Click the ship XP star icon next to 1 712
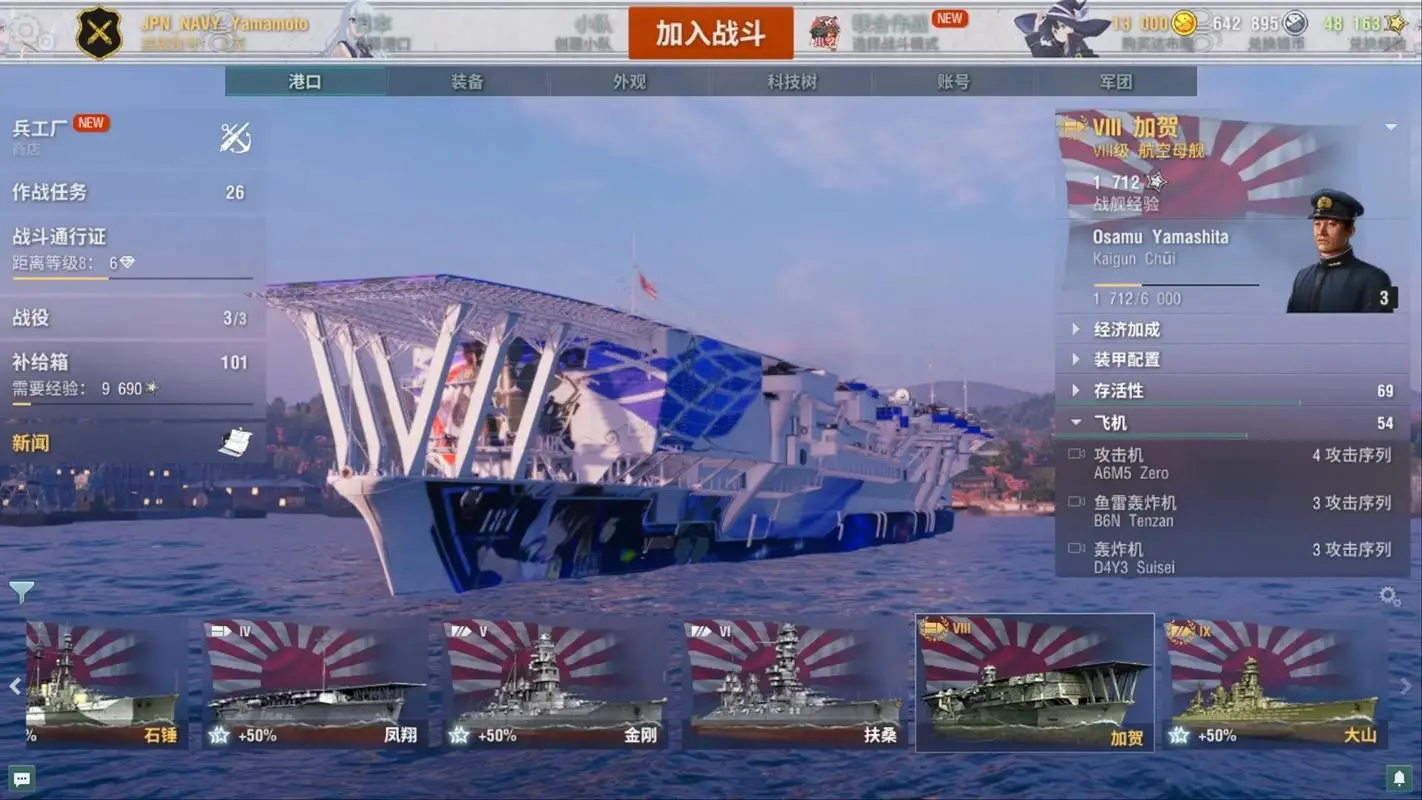Viewport: 1422px width, 800px height. [1155, 182]
